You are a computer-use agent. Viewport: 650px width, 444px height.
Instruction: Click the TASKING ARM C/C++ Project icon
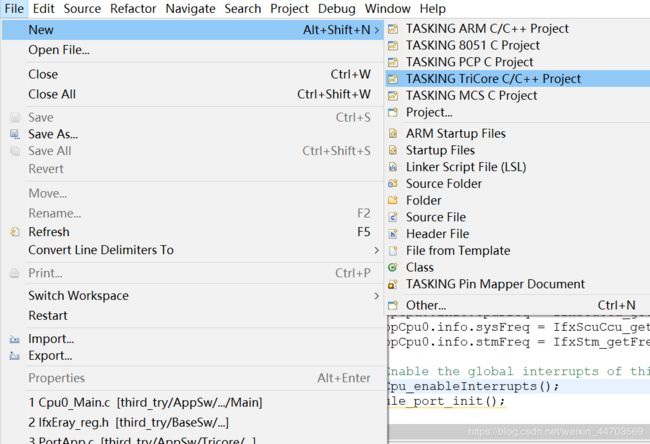393,29
